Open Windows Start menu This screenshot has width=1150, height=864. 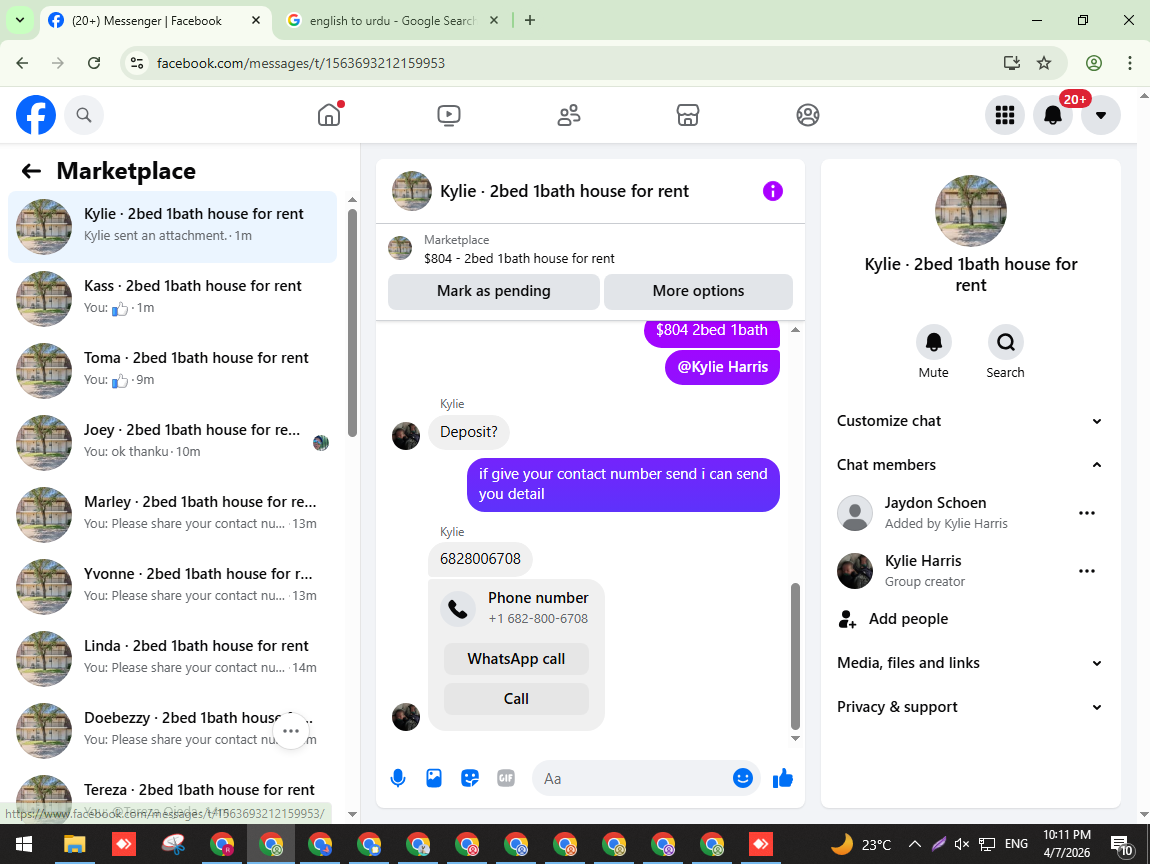tap(23, 845)
